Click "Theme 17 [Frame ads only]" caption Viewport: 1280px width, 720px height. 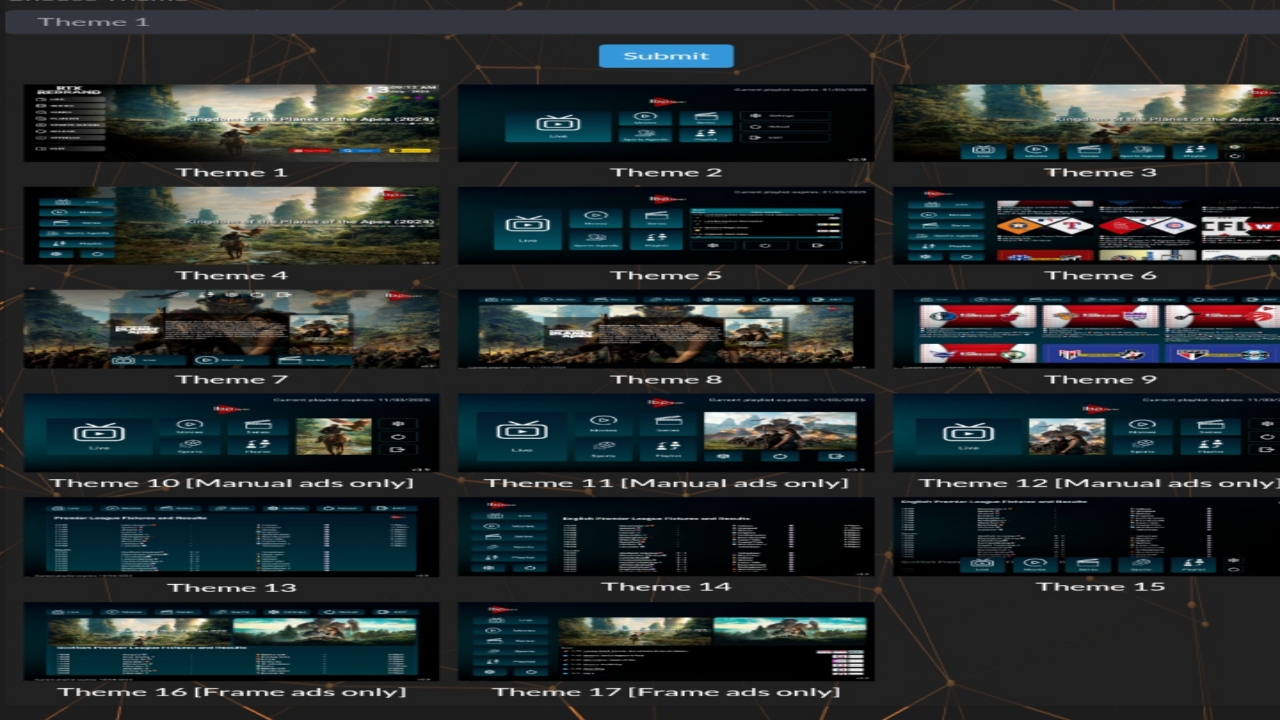[x=666, y=691]
